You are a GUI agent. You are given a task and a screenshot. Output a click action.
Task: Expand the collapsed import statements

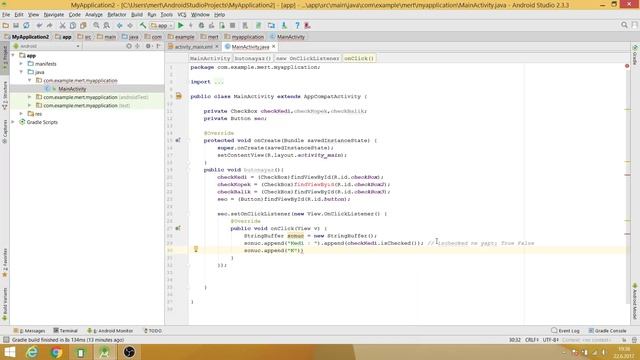click(x=219, y=82)
